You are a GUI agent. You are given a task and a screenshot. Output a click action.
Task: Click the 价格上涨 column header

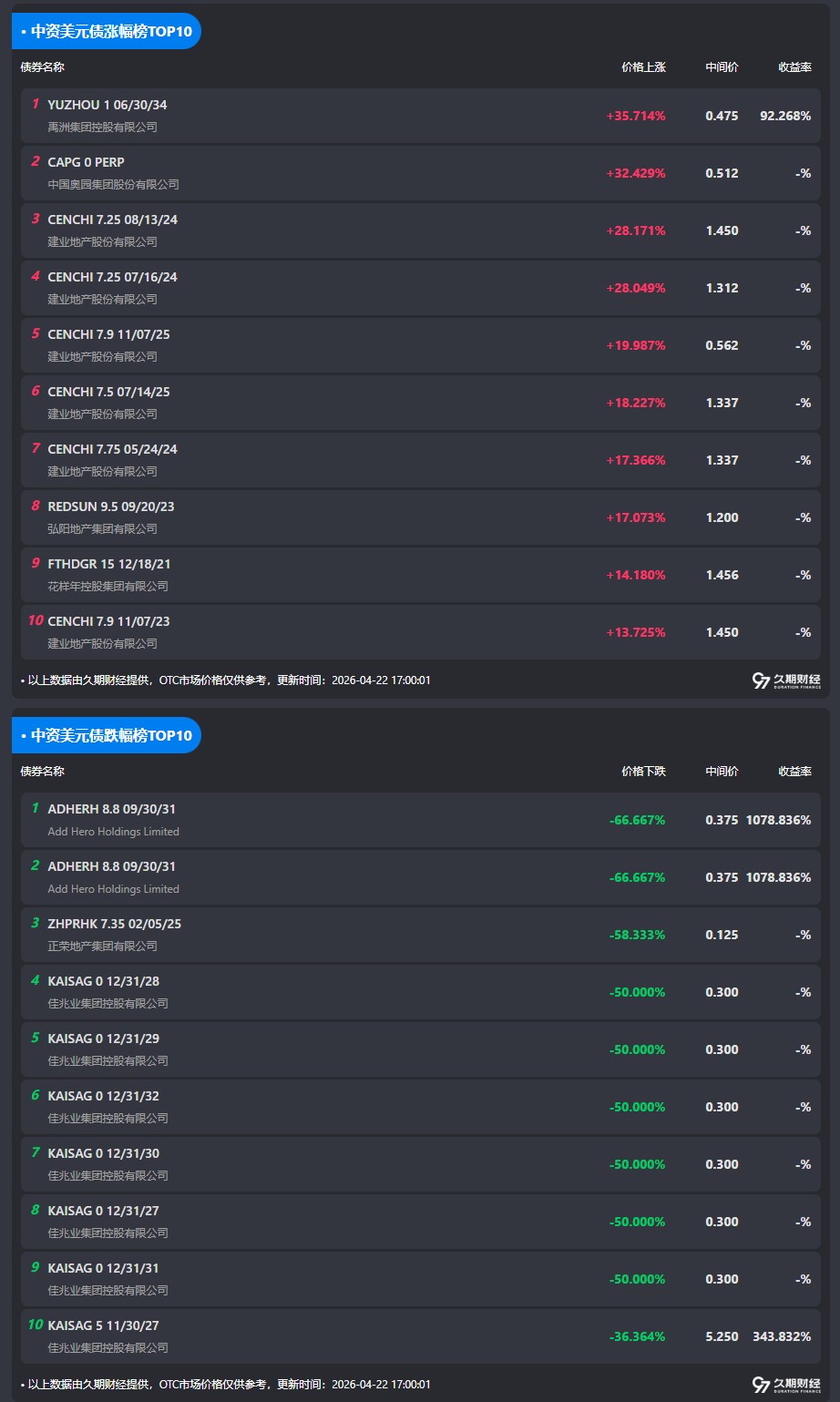click(x=643, y=67)
